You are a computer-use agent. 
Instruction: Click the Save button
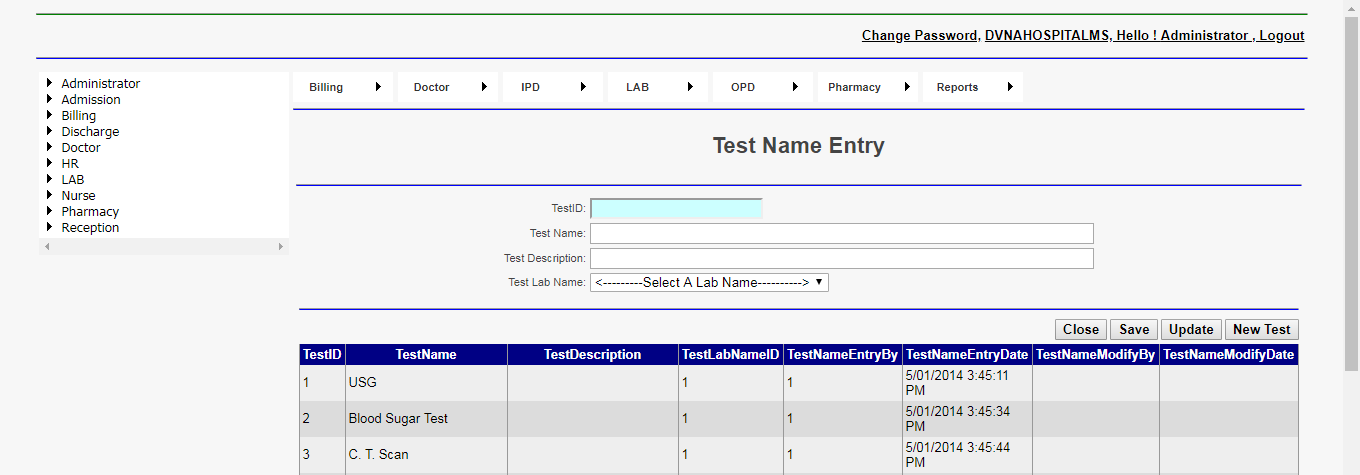click(1134, 330)
